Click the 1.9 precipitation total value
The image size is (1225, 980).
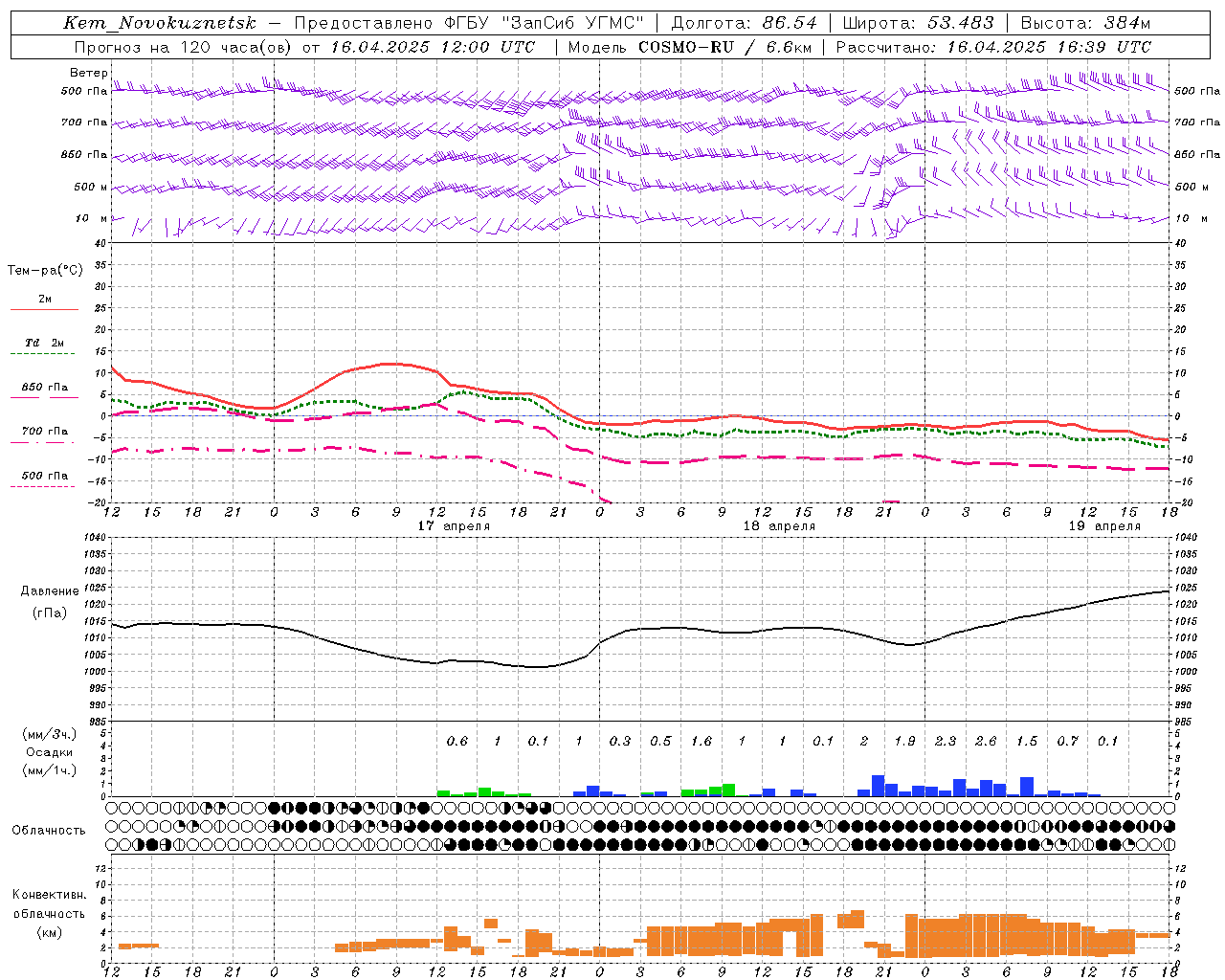pyautogui.click(x=904, y=742)
